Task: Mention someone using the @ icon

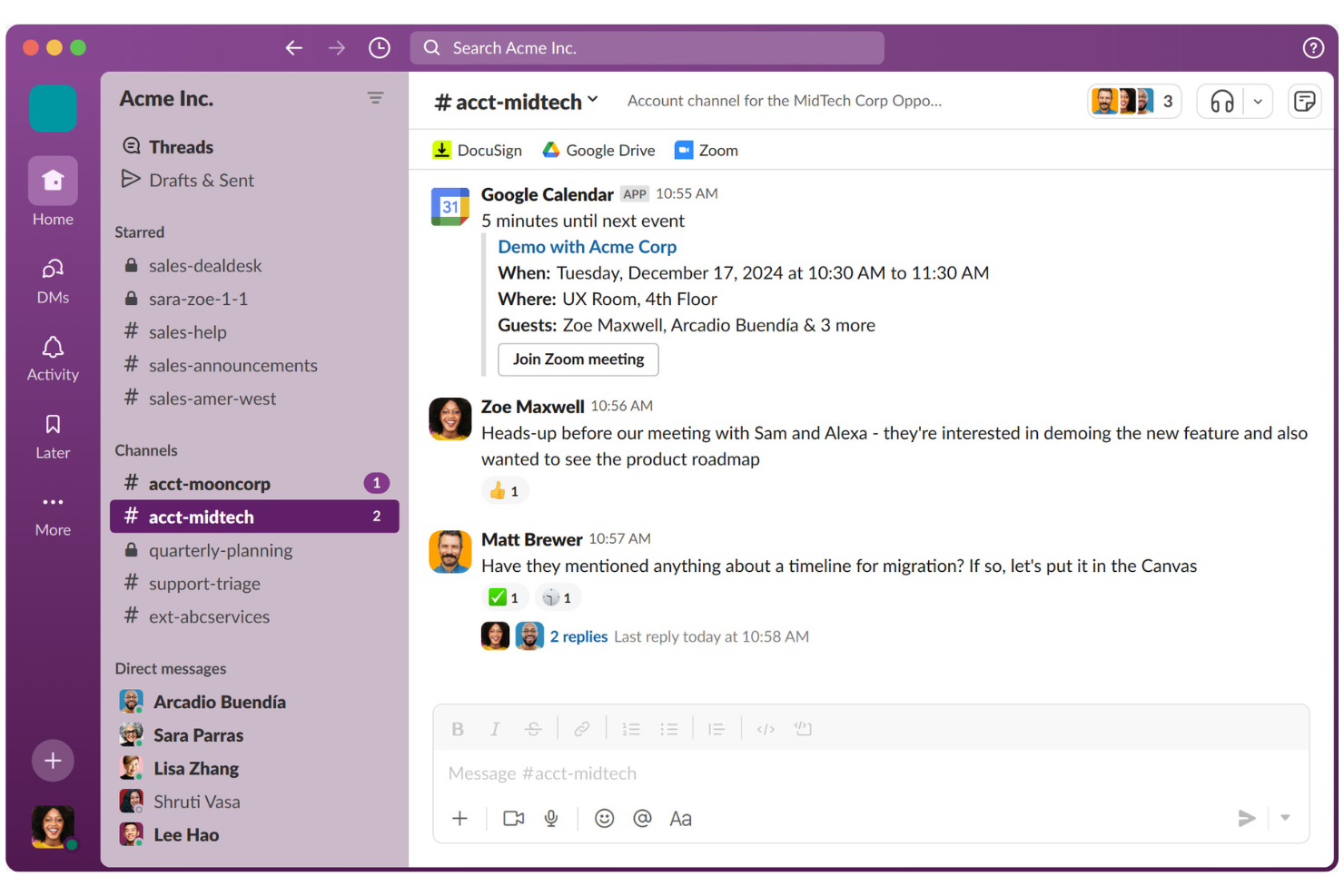Action: (x=642, y=818)
